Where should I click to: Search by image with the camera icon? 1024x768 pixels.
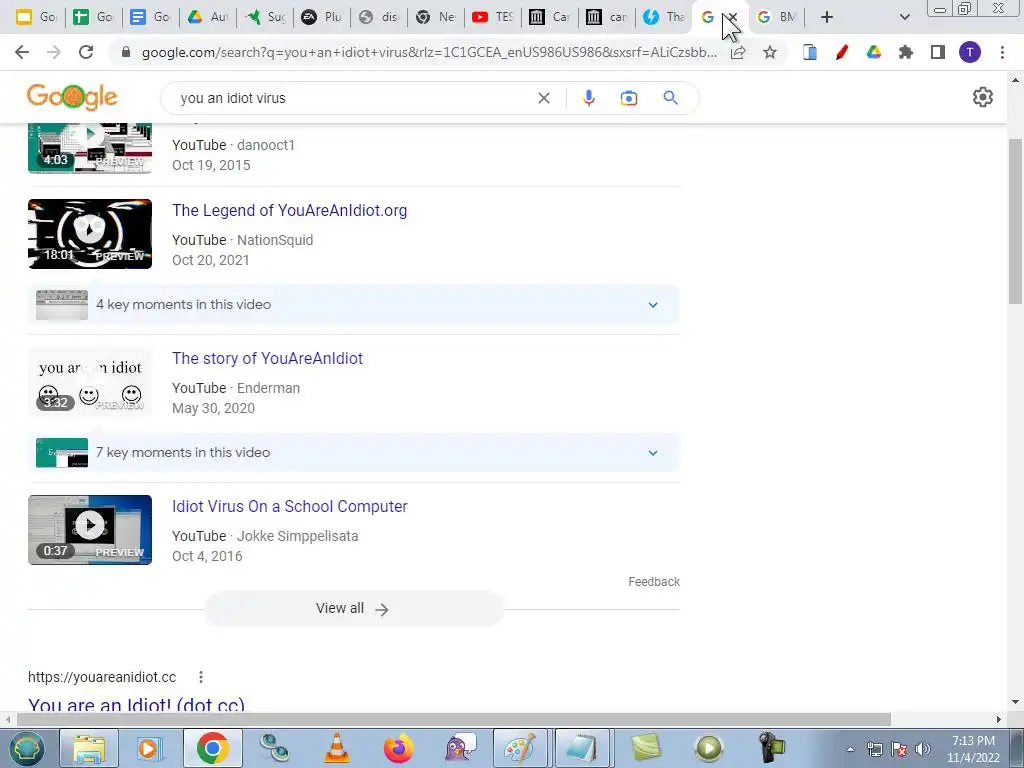pos(628,98)
